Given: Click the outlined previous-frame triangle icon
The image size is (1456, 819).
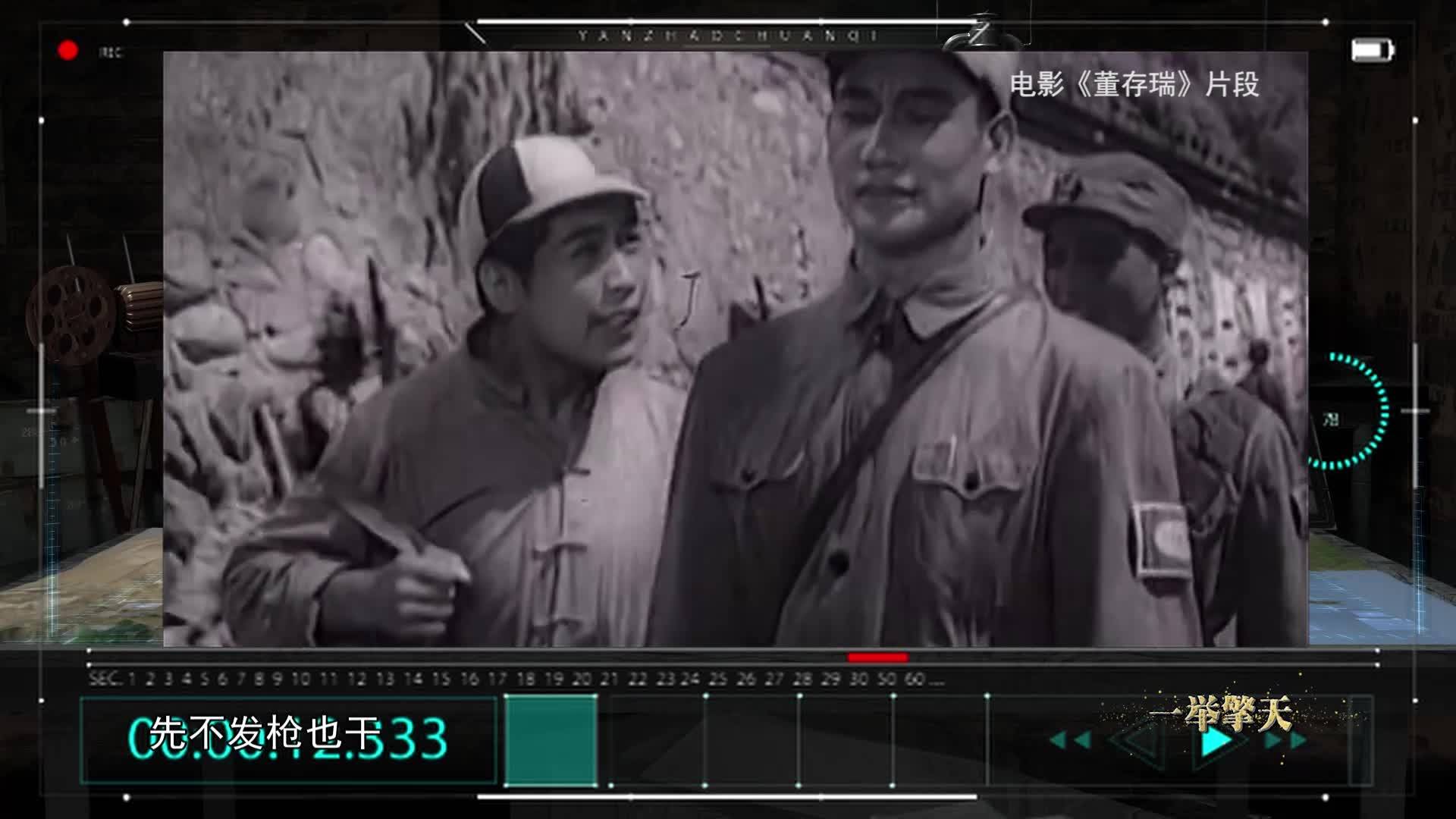Looking at the screenshot, I should [1137, 741].
